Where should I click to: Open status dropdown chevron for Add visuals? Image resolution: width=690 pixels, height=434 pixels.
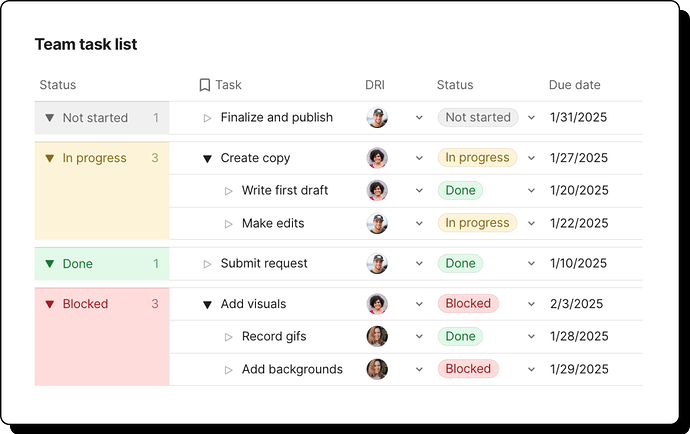click(531, 304)
